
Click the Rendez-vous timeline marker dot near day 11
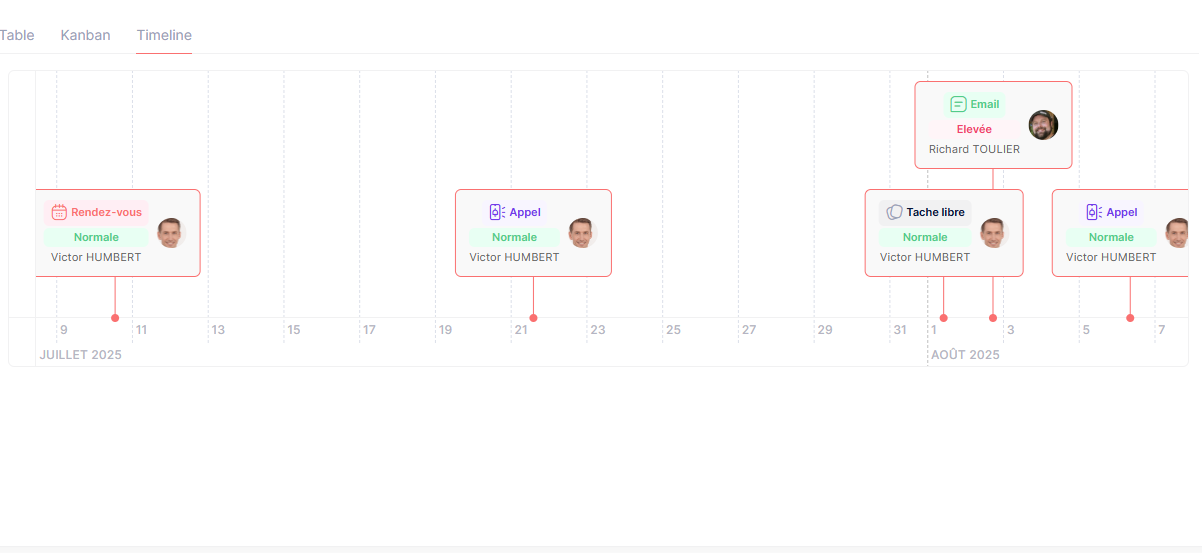pyautogui.click(x=115, y=318)
